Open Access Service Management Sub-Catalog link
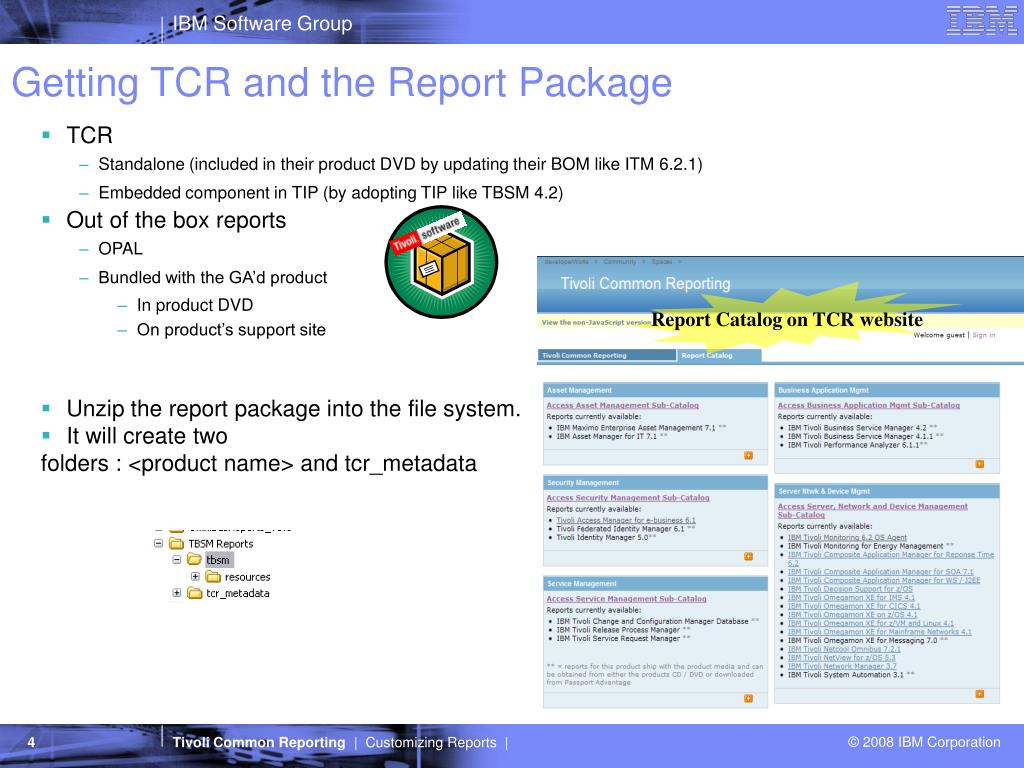1024x768 pixels. pos(626,599)
